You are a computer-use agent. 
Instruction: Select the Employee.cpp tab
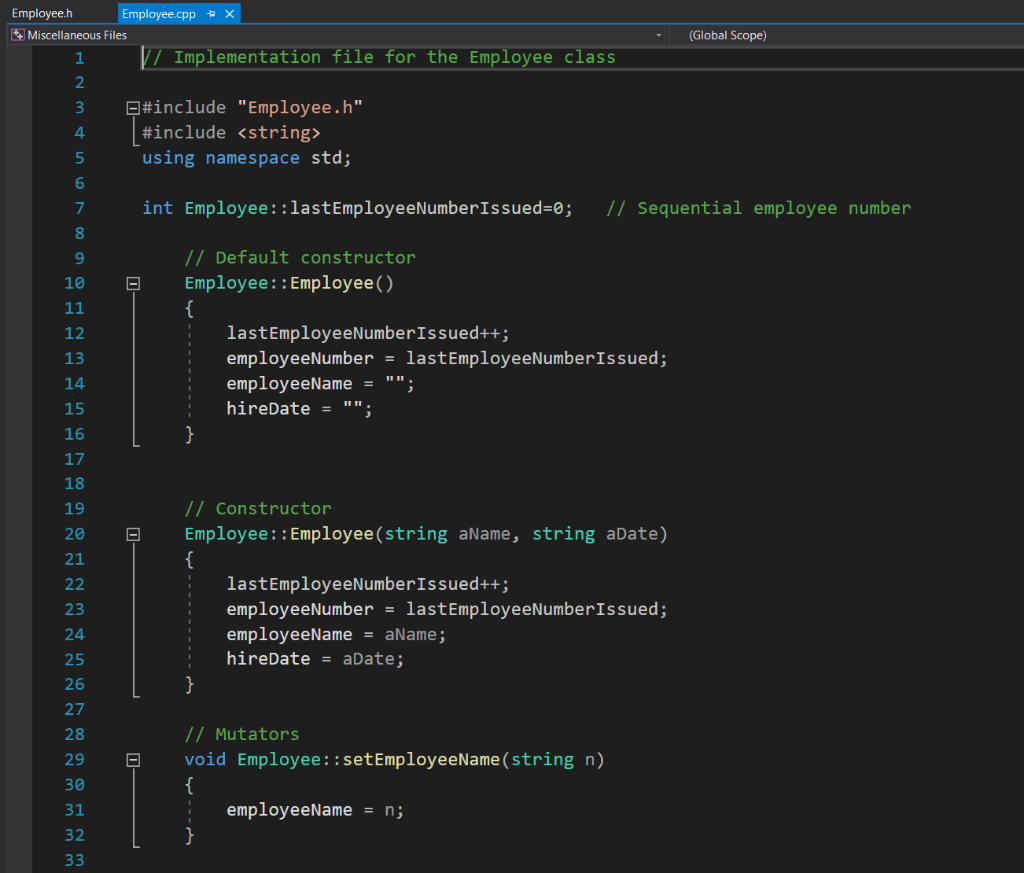click(160, 14)
